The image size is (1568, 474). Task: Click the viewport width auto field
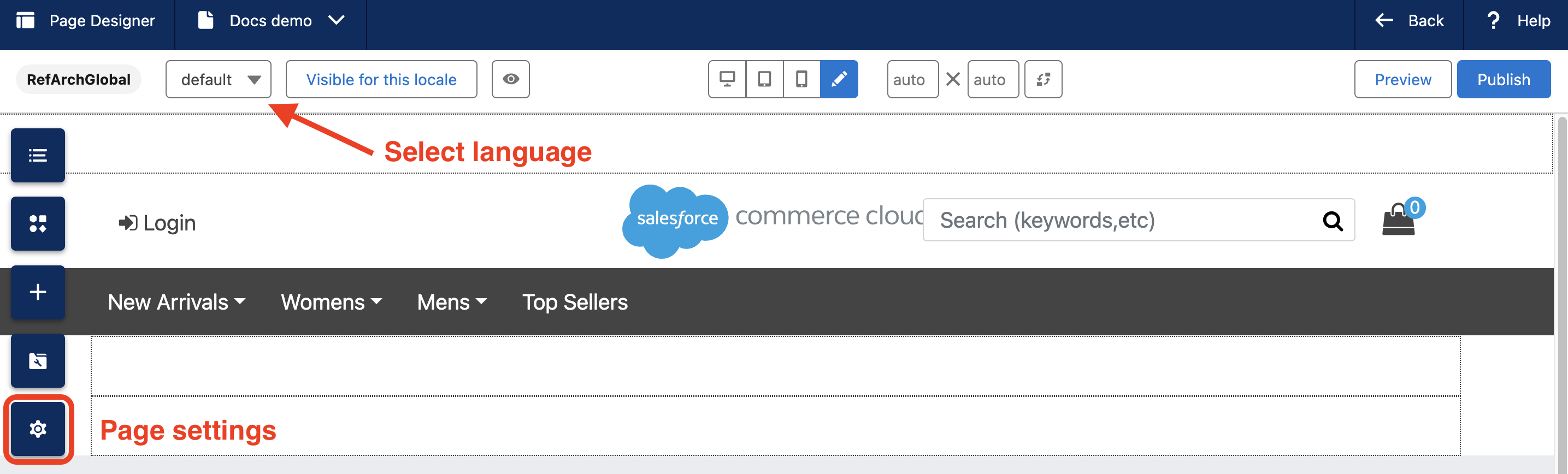[912, 79]
